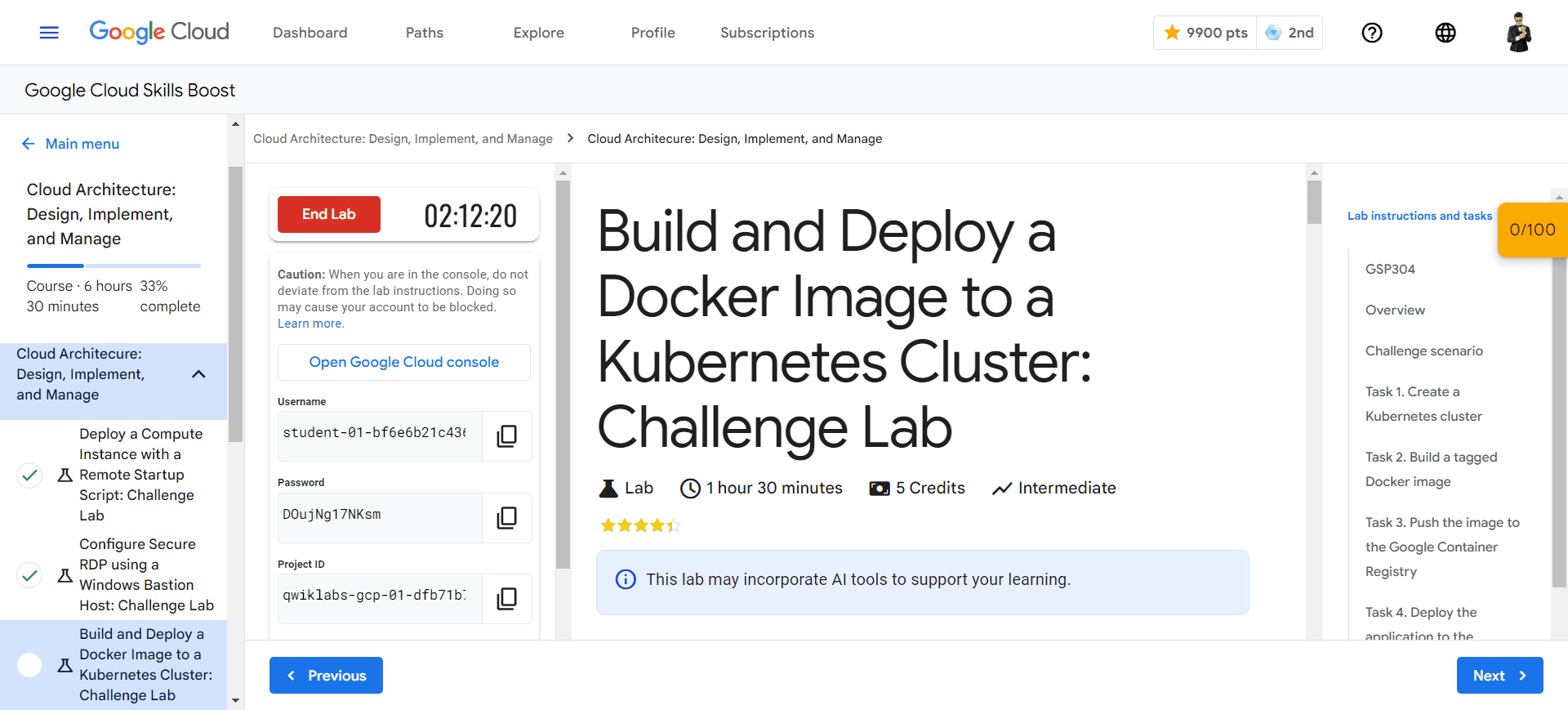Viewport: 1568px width, 710px height.
Task: Click the Intermediate level trend icon
Action: 1002,489
